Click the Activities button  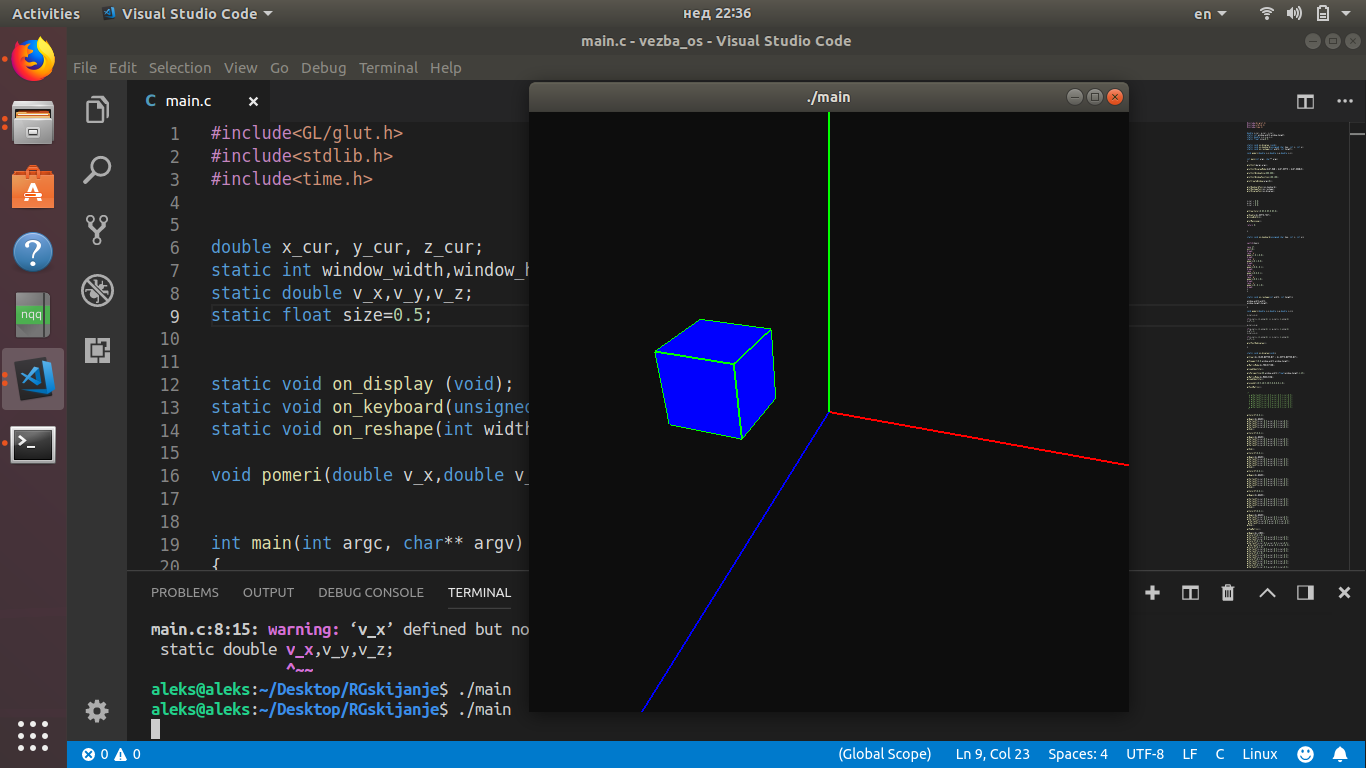[46, 14]
